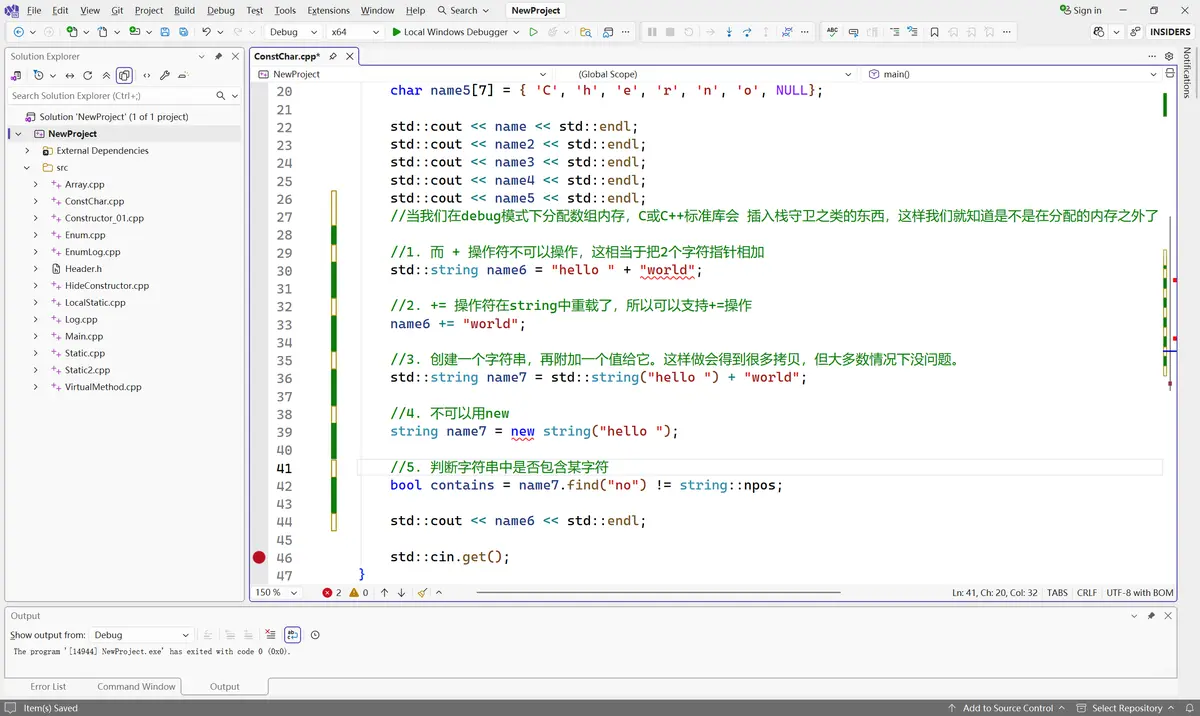Image resolution: width=1200 pixels, height=716 pixels.
Task: Toggle a bookmark on the current line
Action: (934, 31)
